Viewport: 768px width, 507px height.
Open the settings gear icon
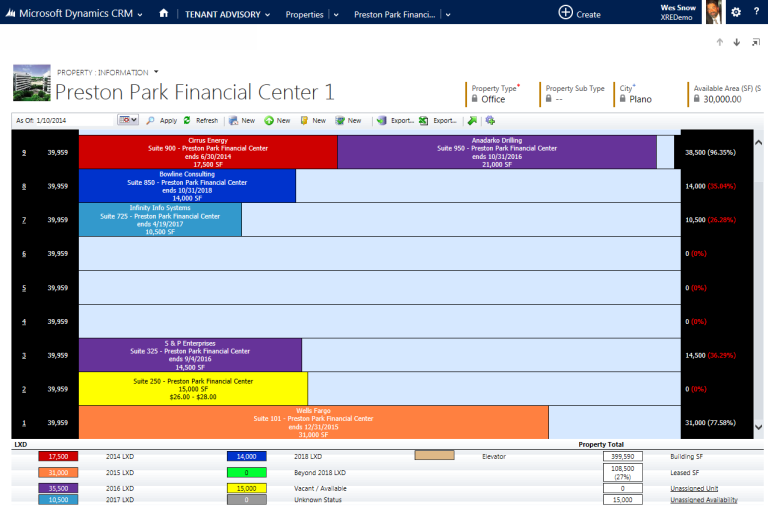736,12
